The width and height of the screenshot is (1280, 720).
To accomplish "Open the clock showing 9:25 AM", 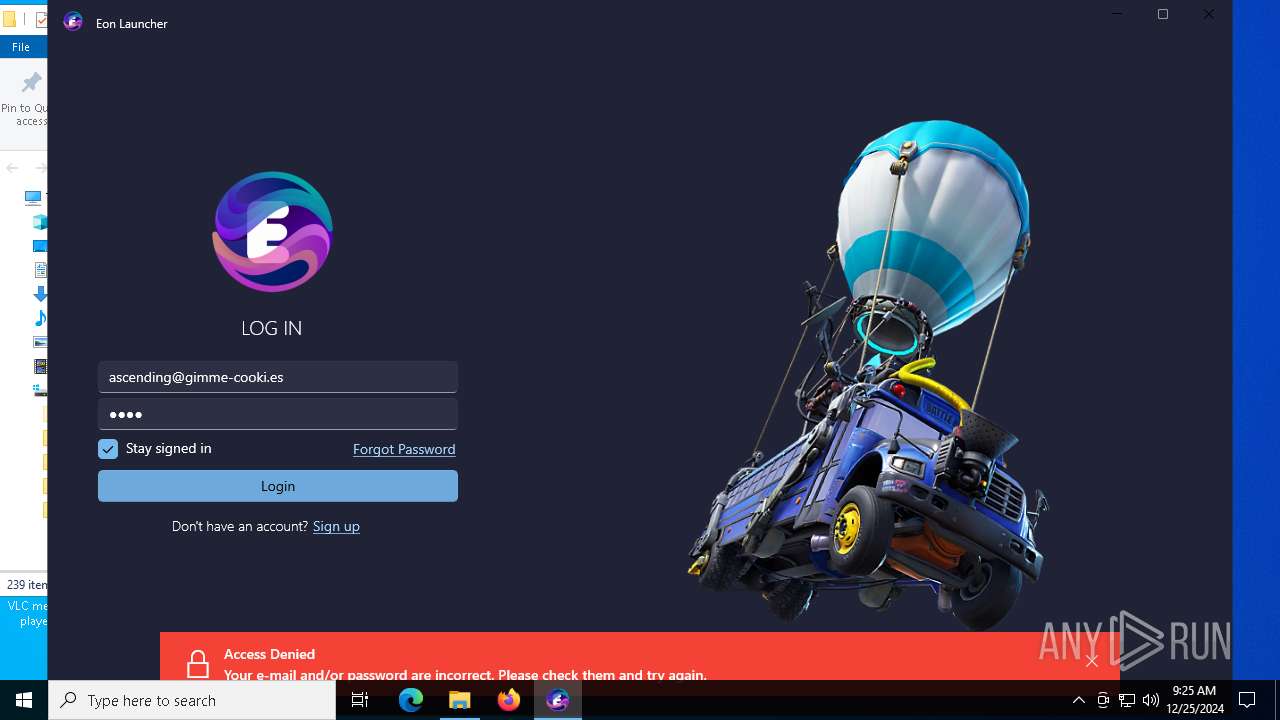I will tap(1195, 700).
